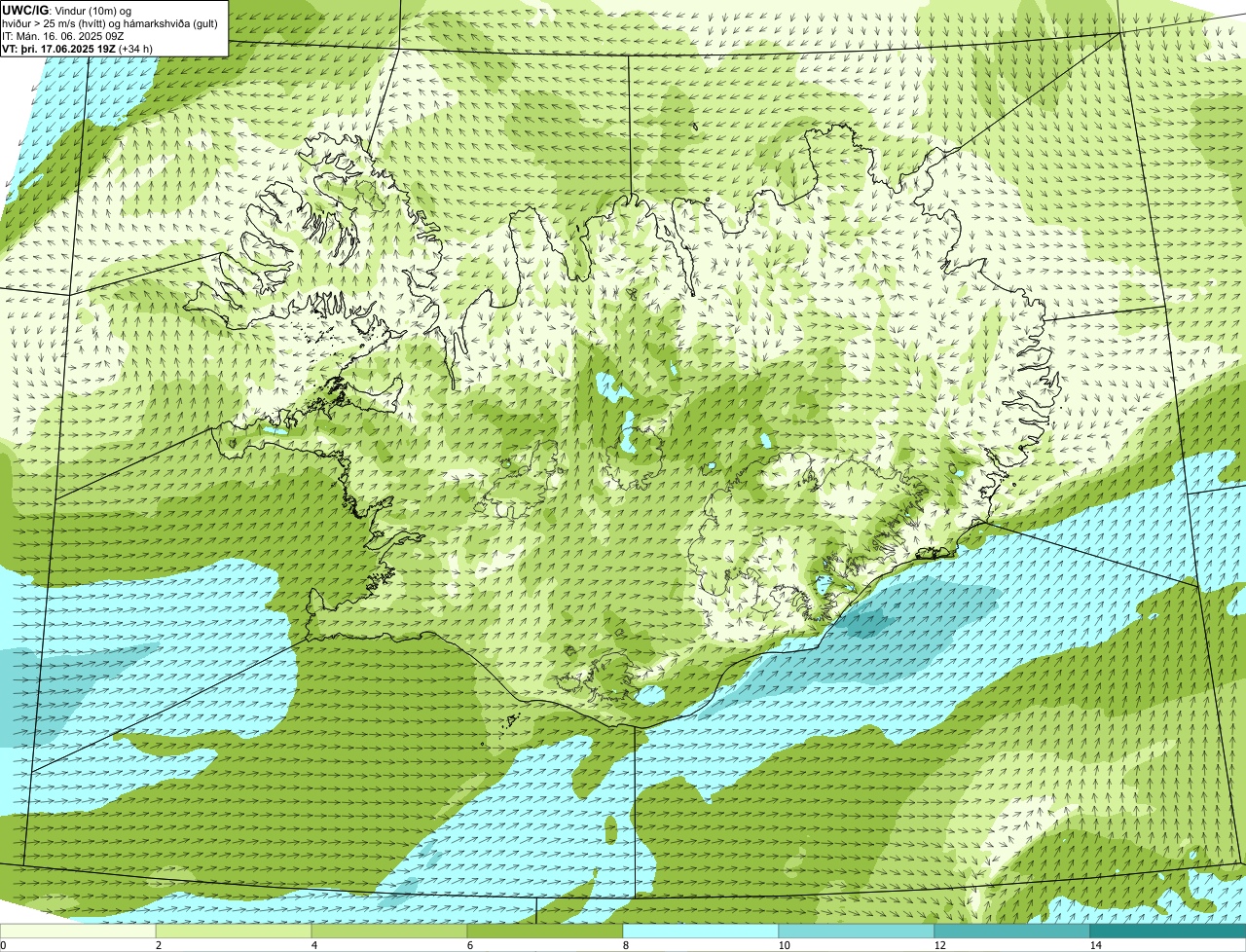The image size is (1246, 952).
Task: Select the dark teal legend segment above 14
Action: tap(1168, 931)
